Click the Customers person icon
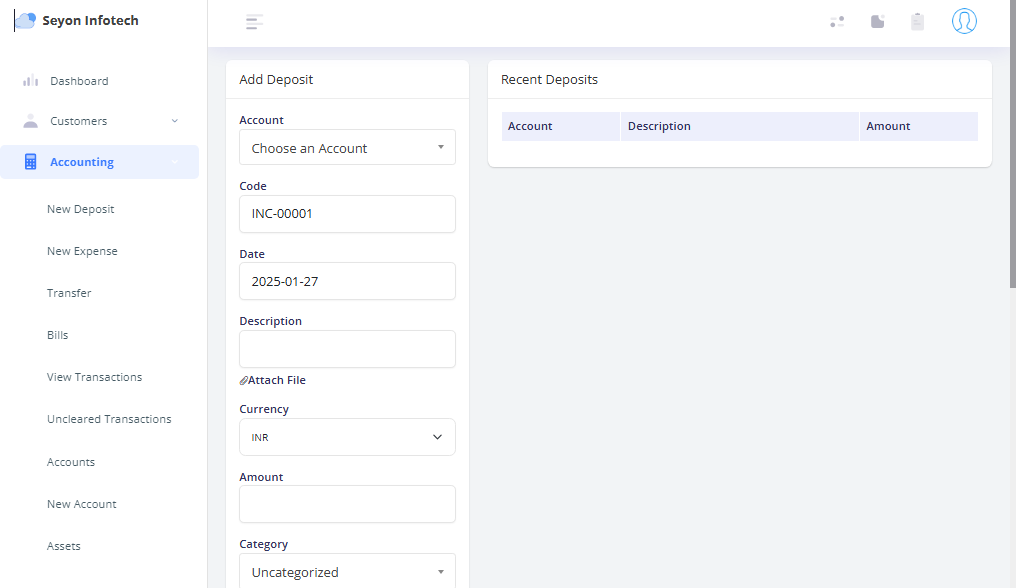The height and width of the screenshot is (588, 1016). [x=30, y=121]
